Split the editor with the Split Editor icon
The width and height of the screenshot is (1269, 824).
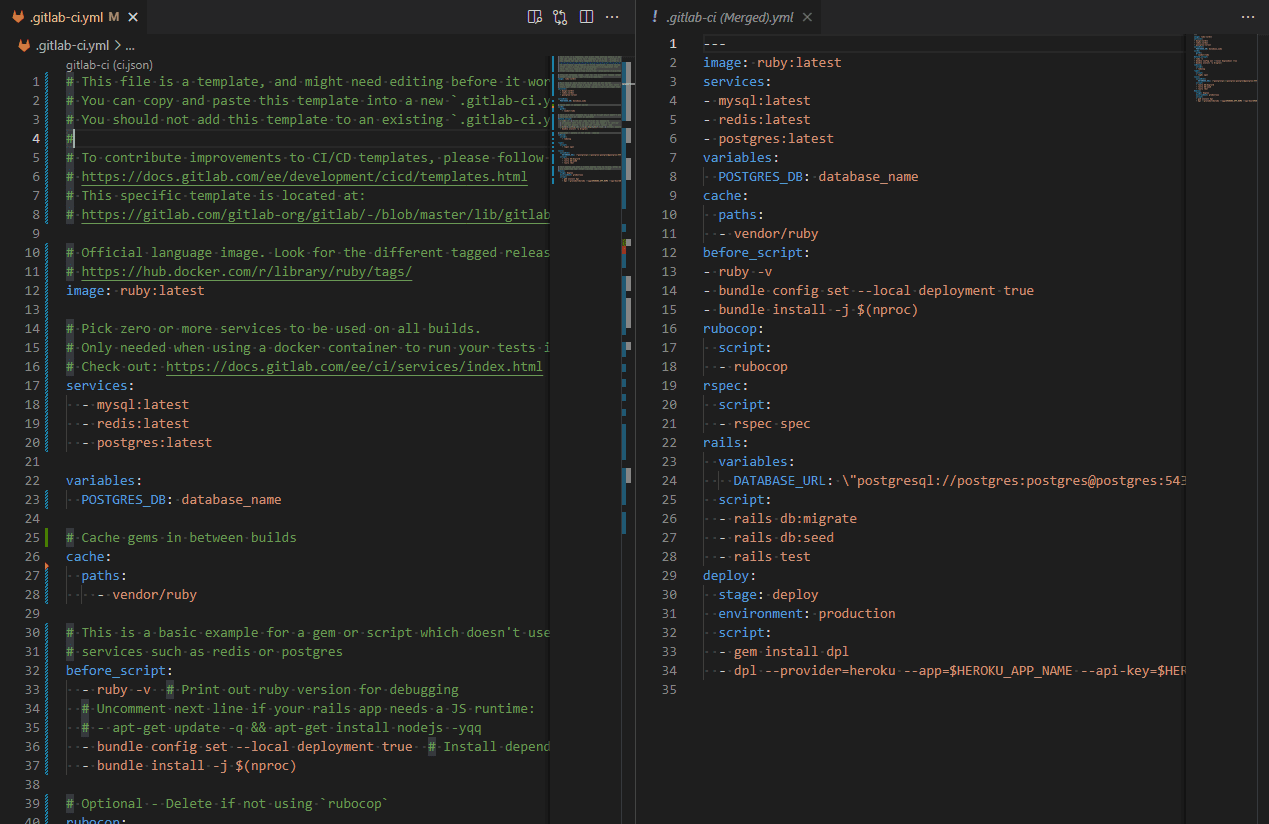586,17
